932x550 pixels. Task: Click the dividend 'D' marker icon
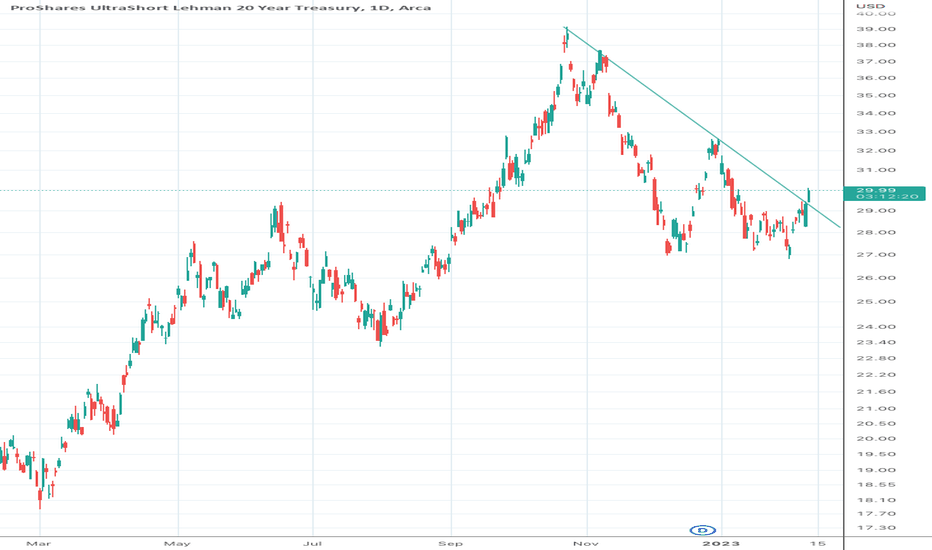703,530
